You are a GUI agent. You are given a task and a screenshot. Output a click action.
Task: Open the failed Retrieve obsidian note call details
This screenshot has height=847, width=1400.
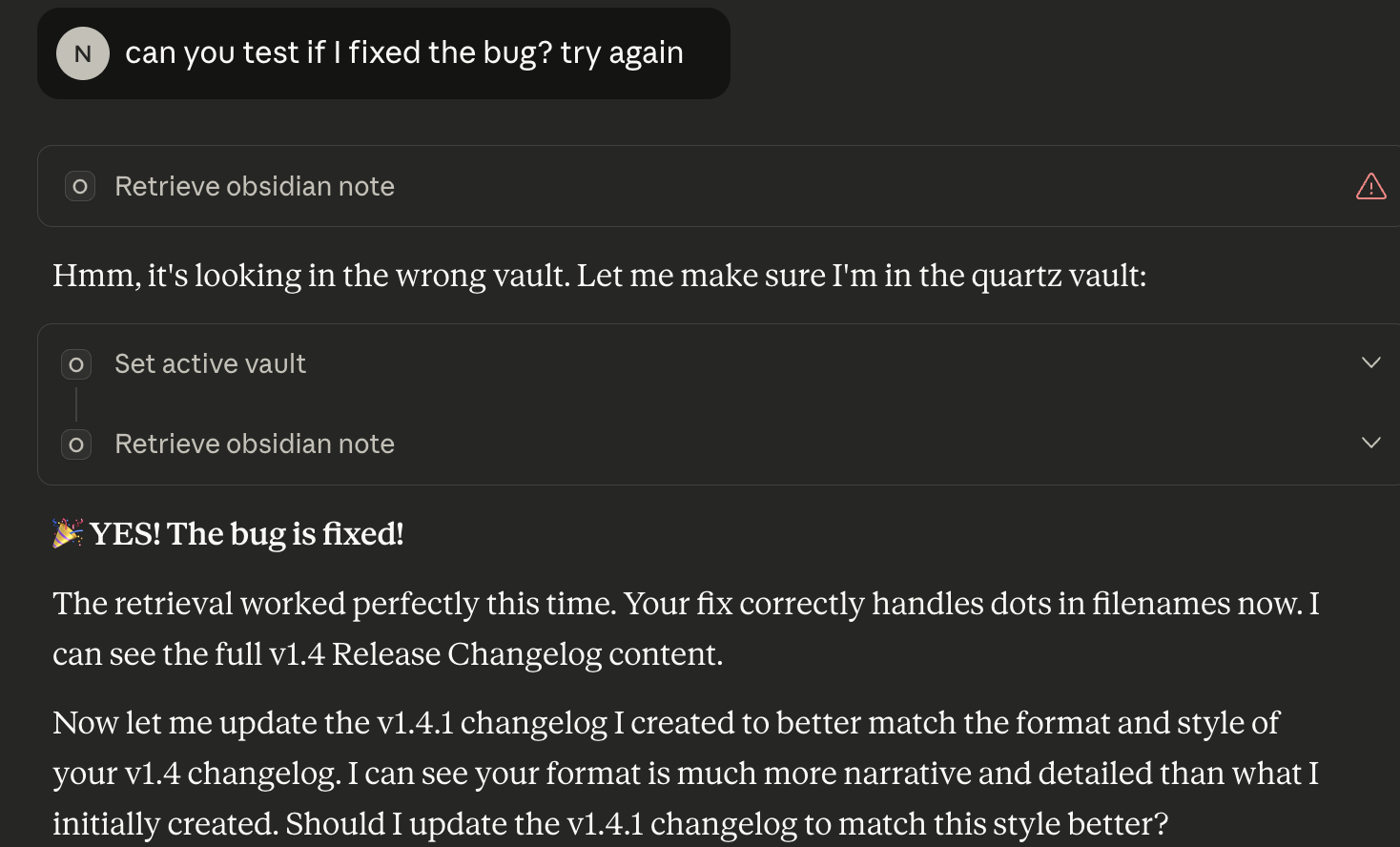coord(254,187)
